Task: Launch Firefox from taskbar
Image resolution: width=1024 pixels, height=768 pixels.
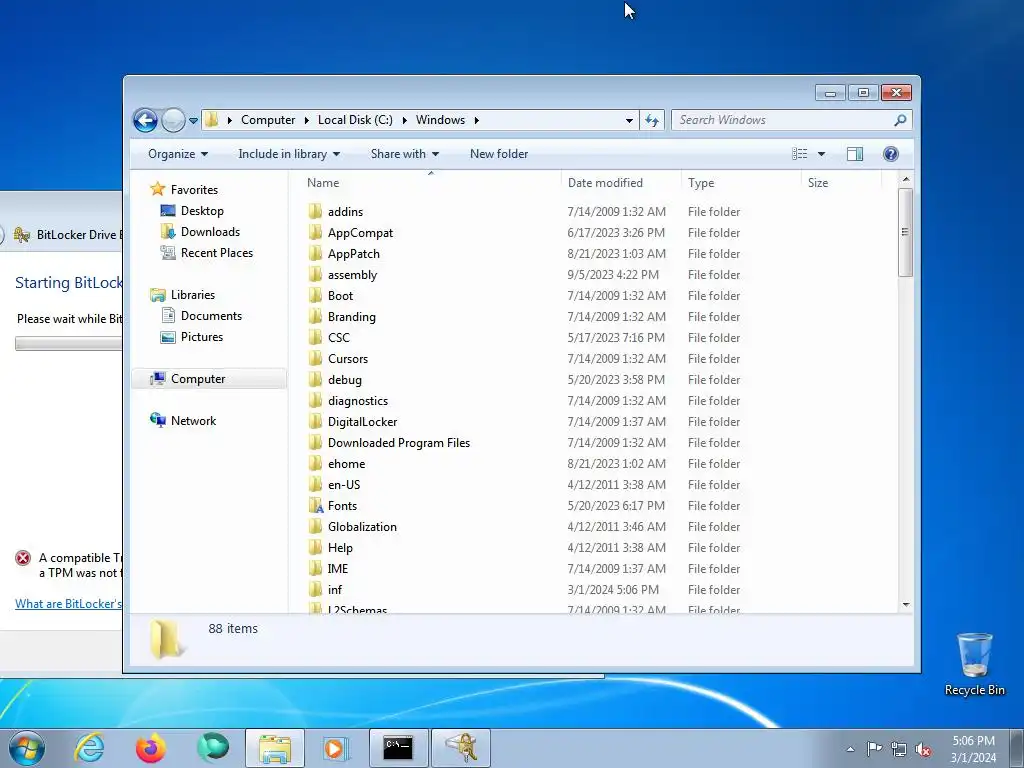Action: (150, 748)
